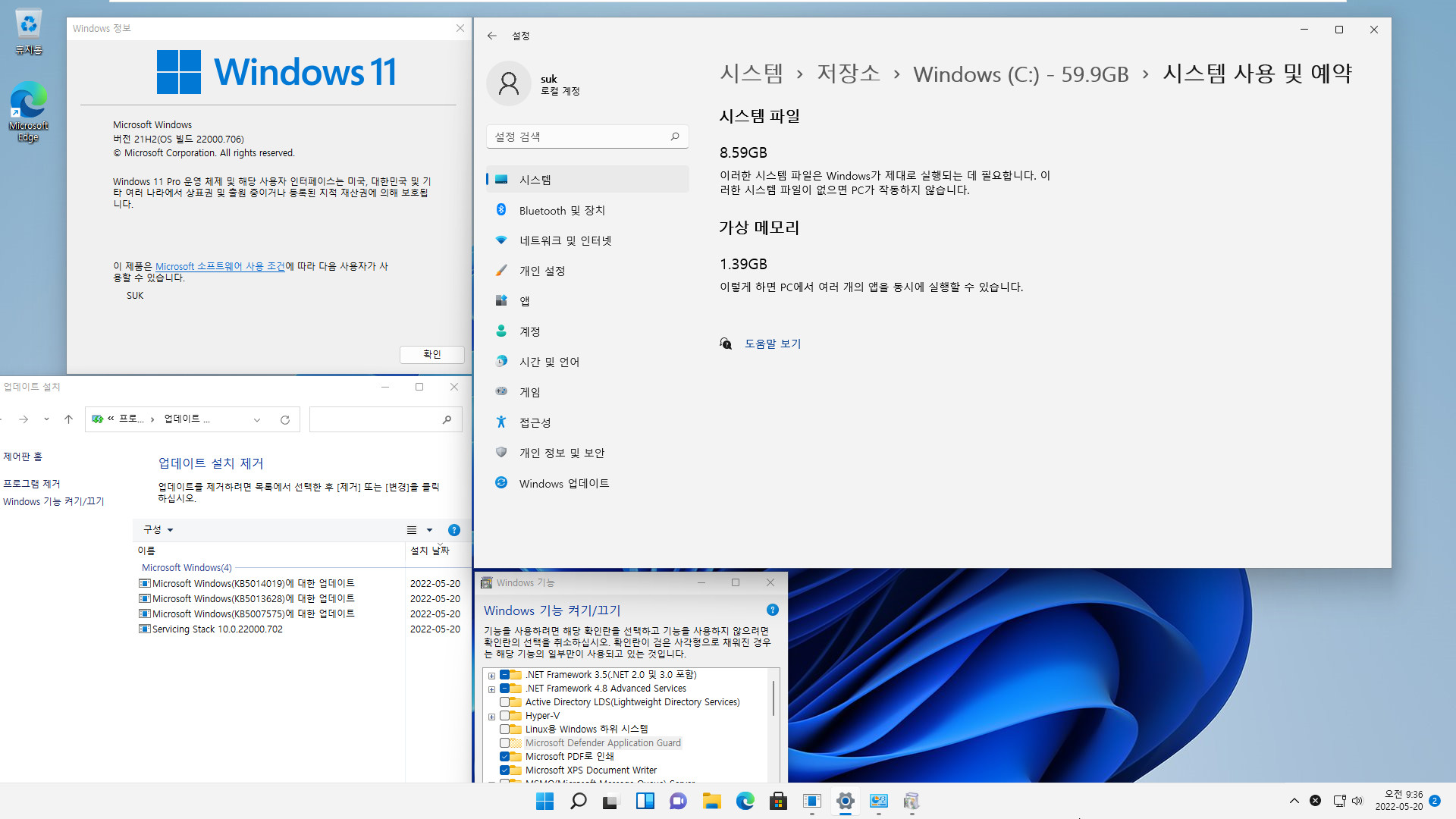Open taskbar Search

(579, 801)
